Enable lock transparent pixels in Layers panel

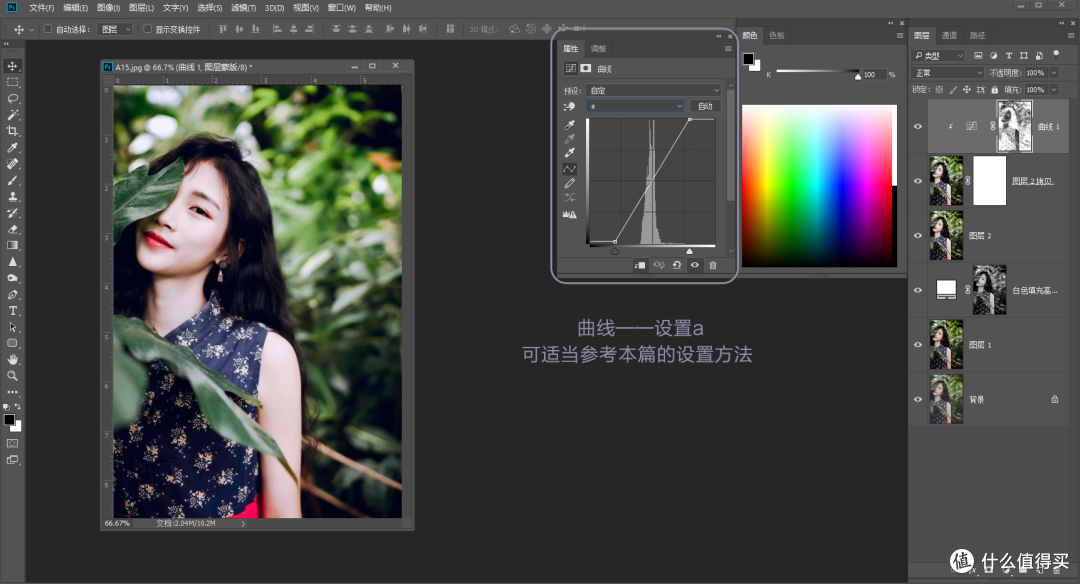pos(940,89)
